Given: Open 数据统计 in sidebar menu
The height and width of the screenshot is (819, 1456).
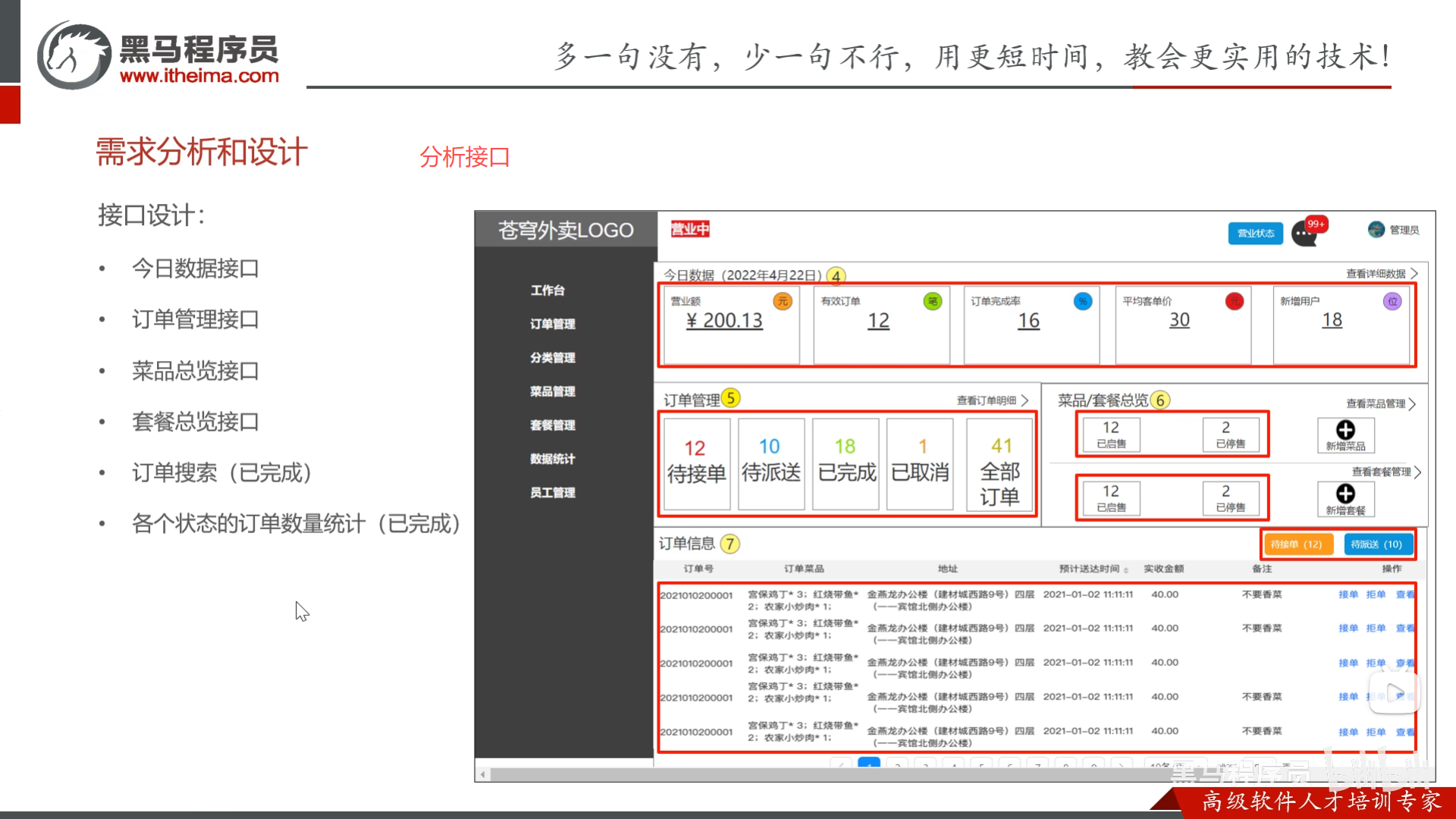Looking at the screenshot, I should (552, 459).
